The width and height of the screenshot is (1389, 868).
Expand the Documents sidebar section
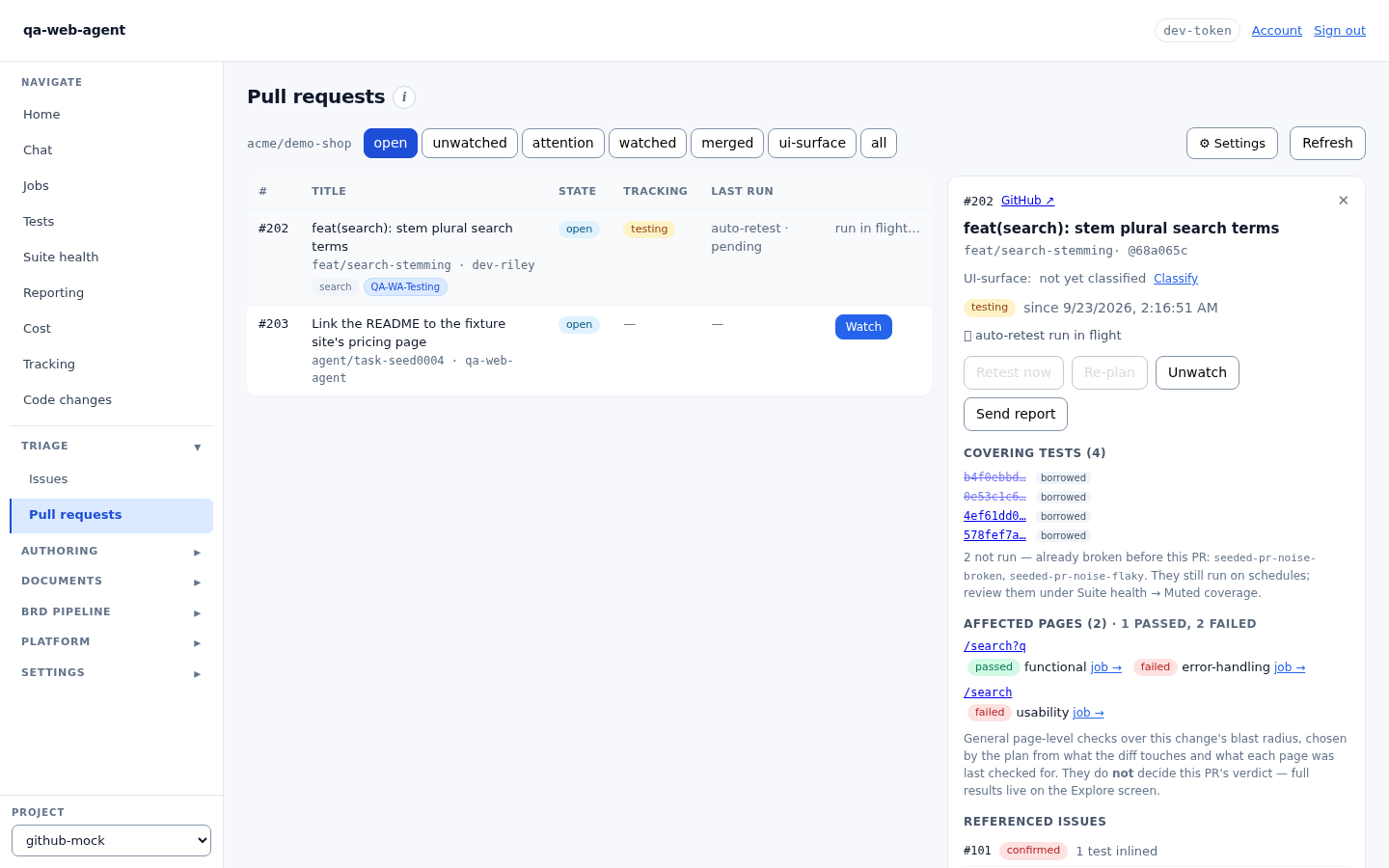click(112, 582)
